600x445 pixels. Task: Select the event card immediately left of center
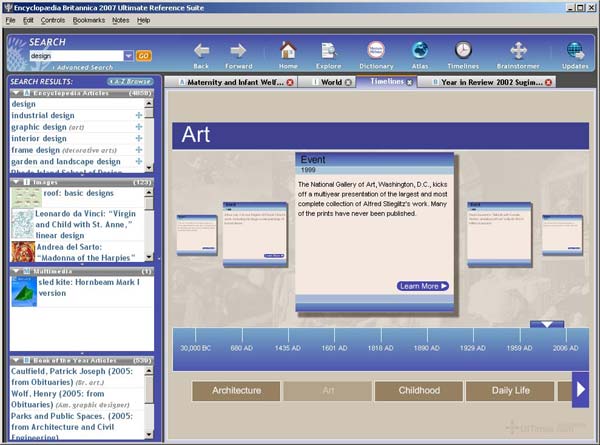[x=255, y=234]
